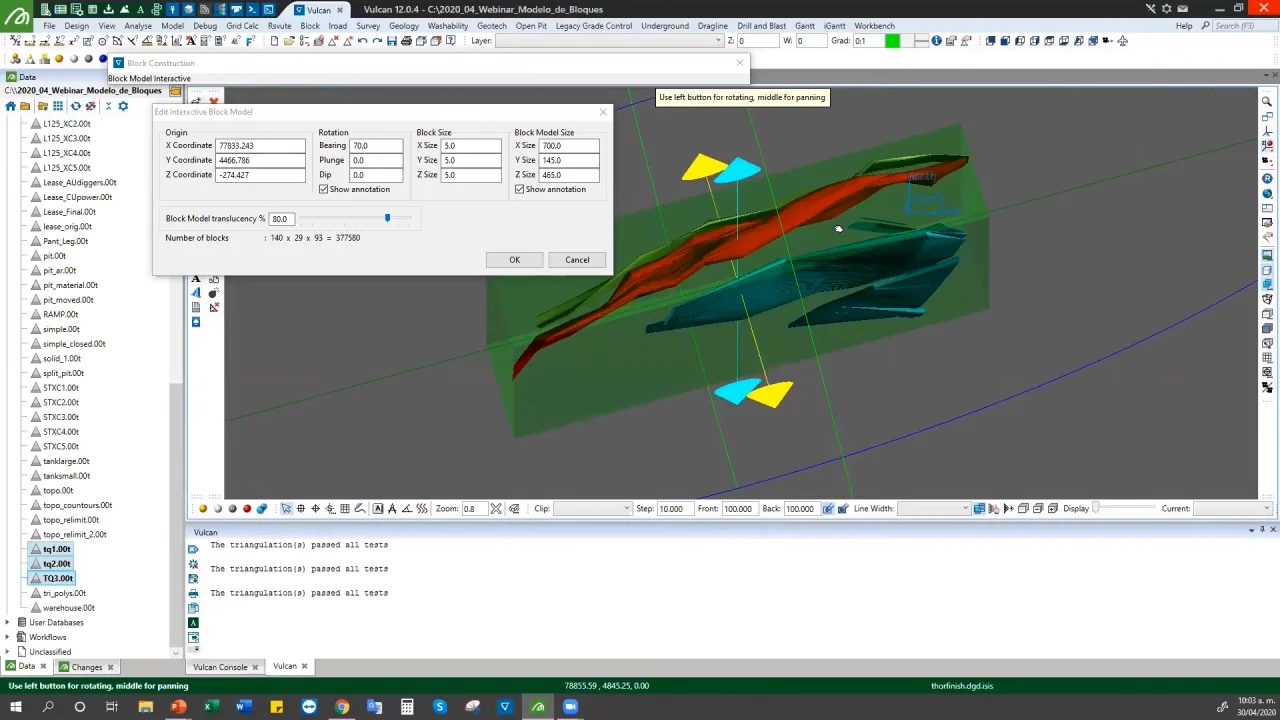1280x720 pixels.
Task: Switch to the Changes tab
Action: [x=86, y=667]
